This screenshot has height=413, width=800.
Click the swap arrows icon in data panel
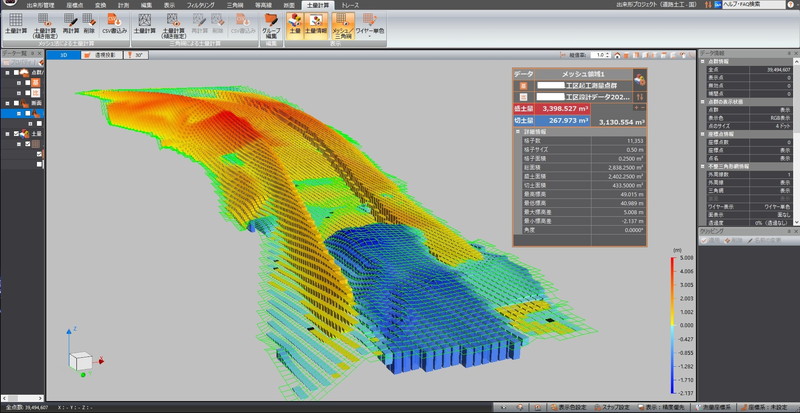pyautogui.click(x=639, y=95)
